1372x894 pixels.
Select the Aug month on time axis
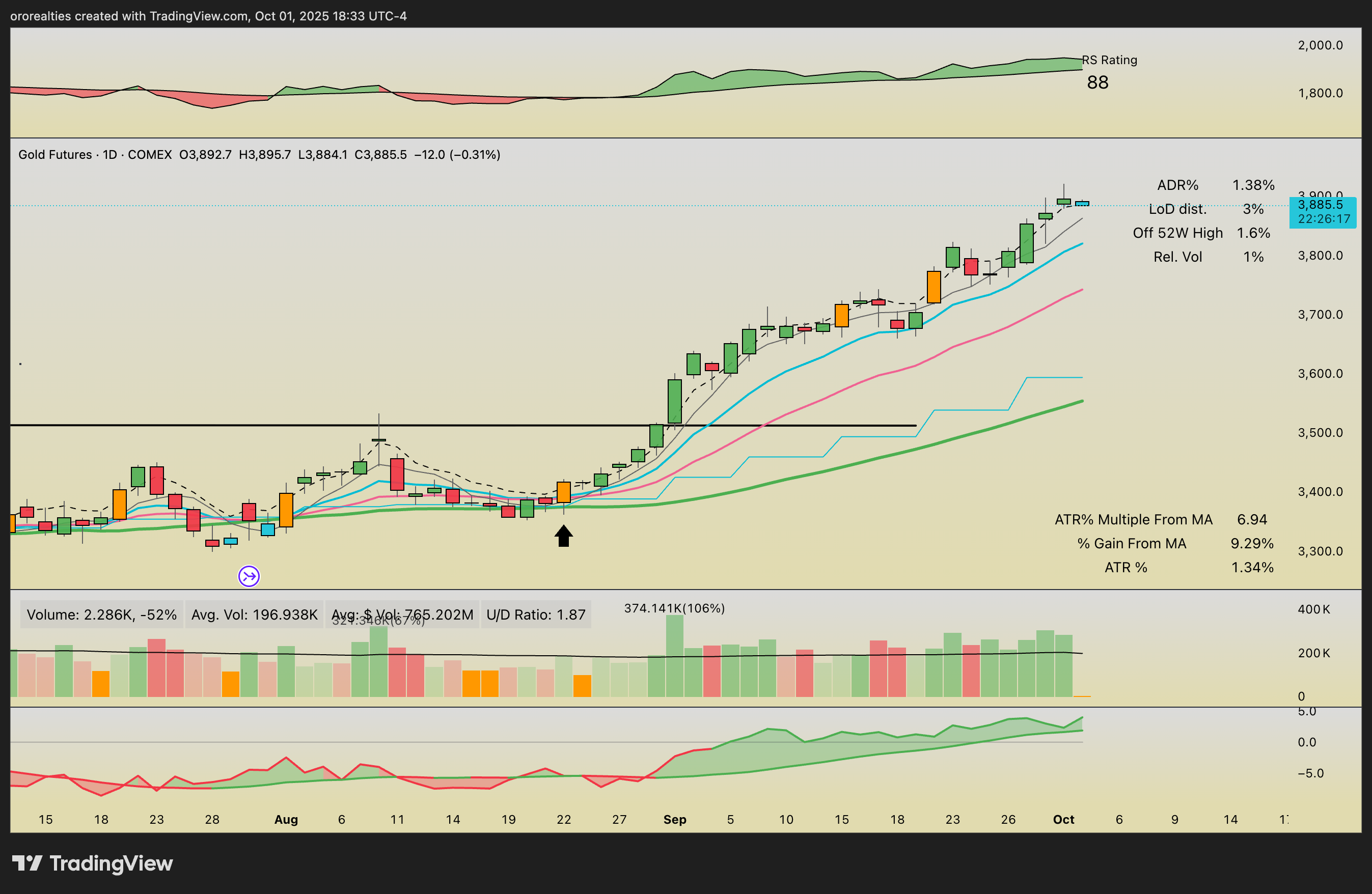click(286, 819)
